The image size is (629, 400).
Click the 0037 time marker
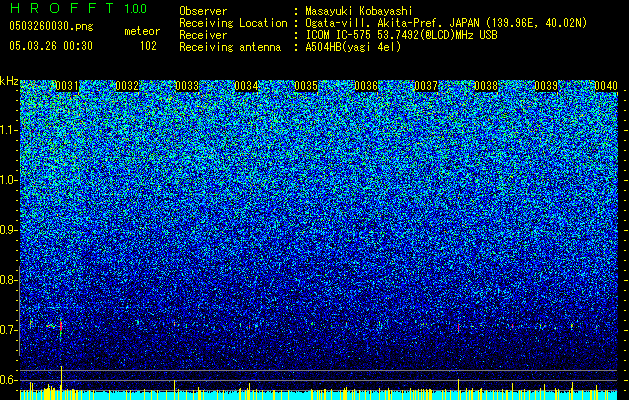(x=426, y=86)
